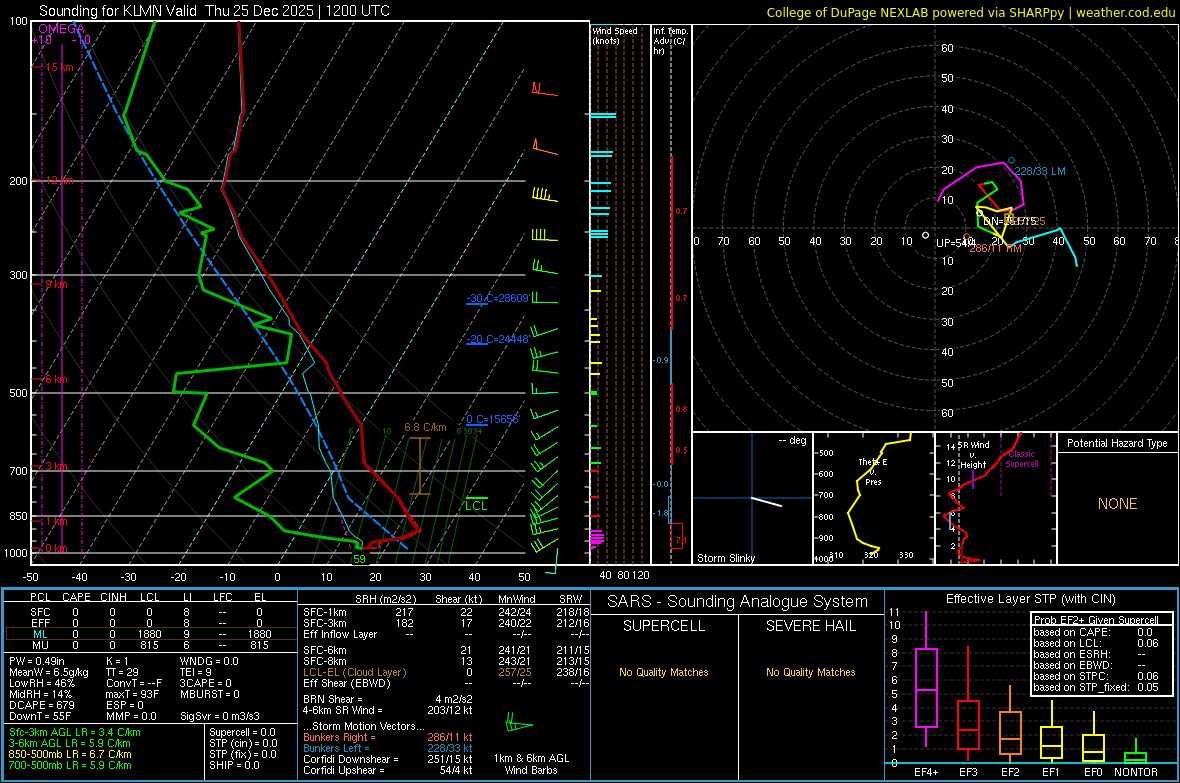Image resolution: width=1180 pixels, height=783 pixels.
Task: Click Effective Layer STP title
Action: point(1030,599)
